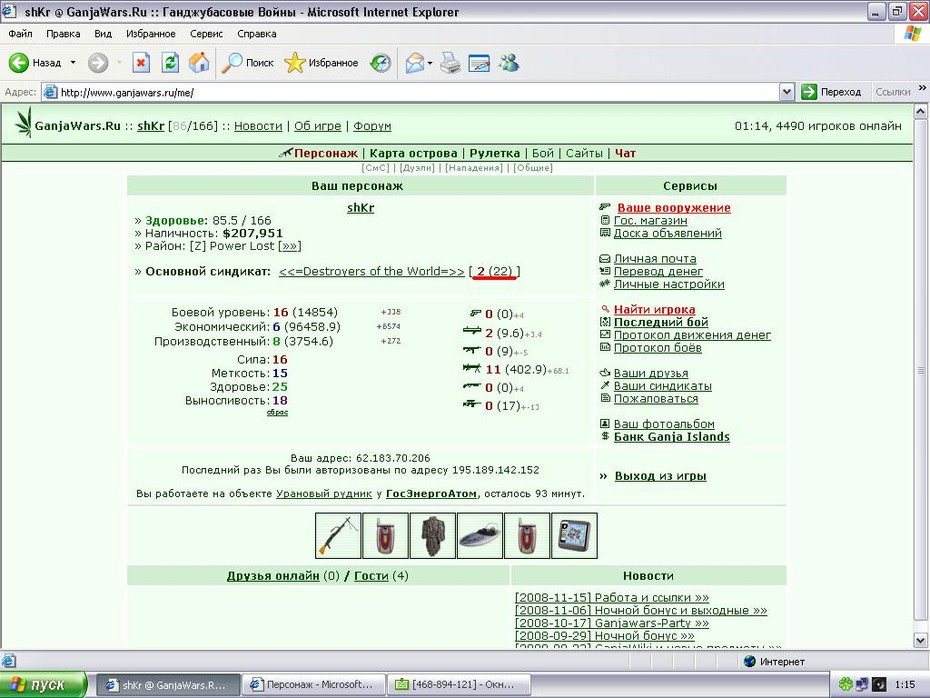This screenshot has width=930, height=698.
Task: Click the Ваше вооружение link
Action: (674, 208)
